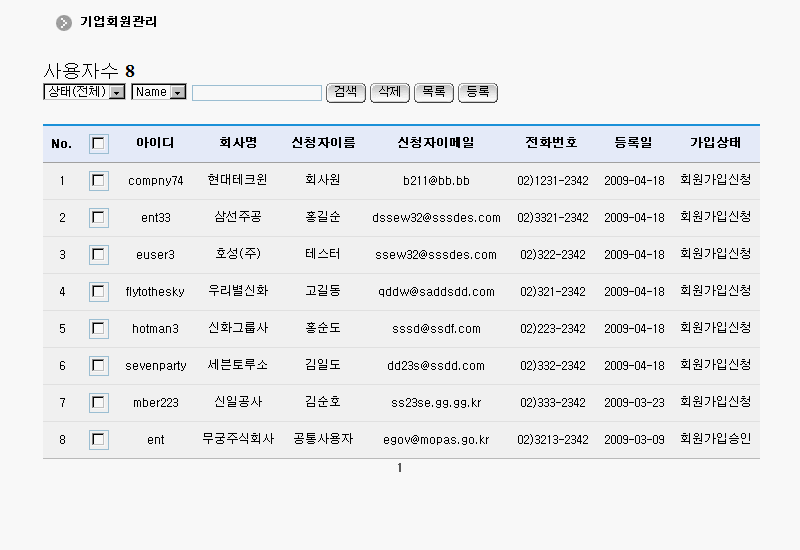Click the arrow icon beside 기업회원관리 title
The height and width of the screenshot is (550, 800).
[64, 22]
